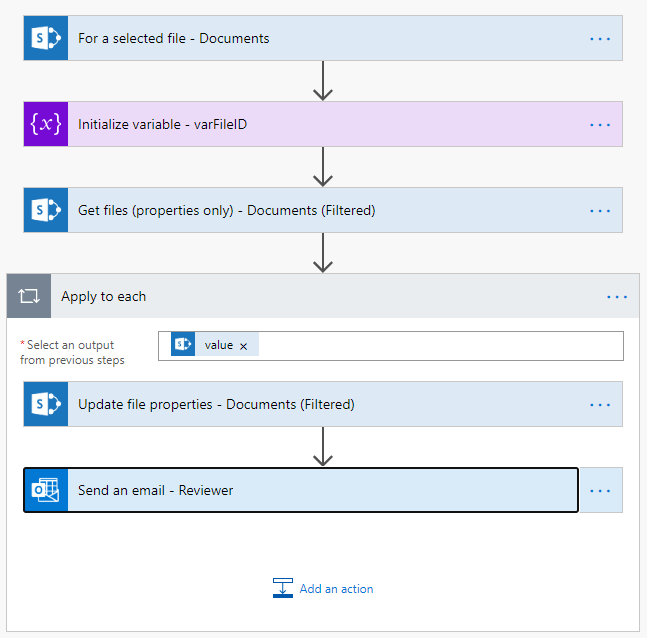The image size is (647, 638).
Task: Expand Initialize variable - varFileID step
Action: pyautogui.click(x=300, y=124)
